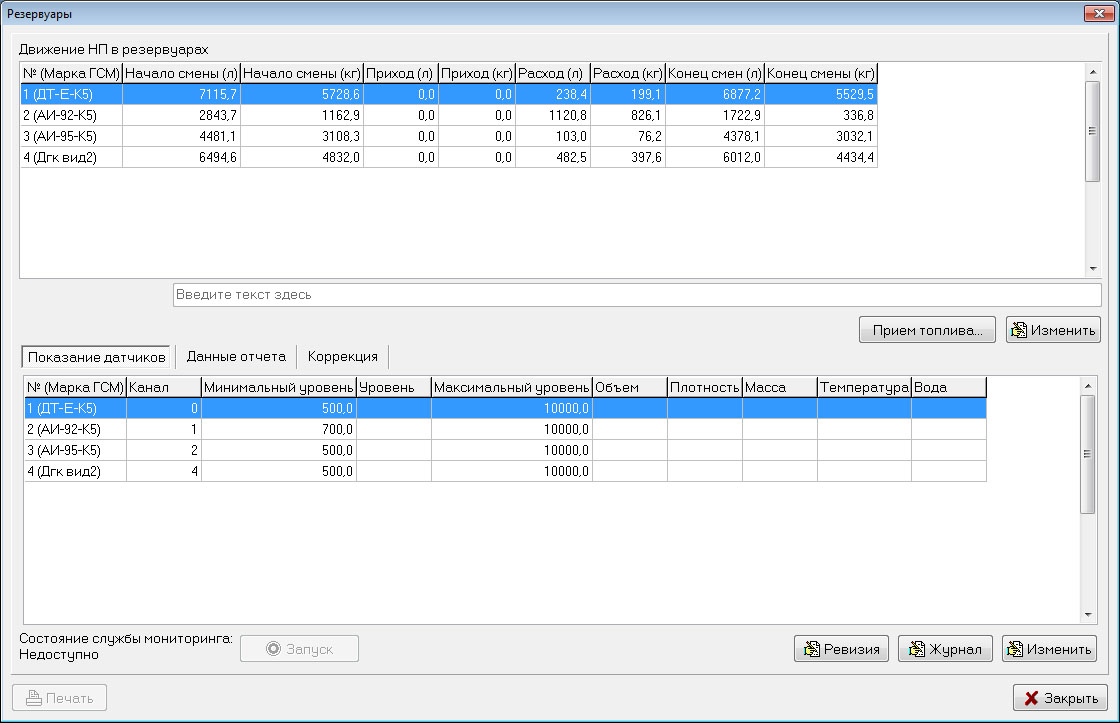Switch to the Показание датчиков tab
Image resolution: width=1120 pixels, height=723 pixels.
point(96,357)
